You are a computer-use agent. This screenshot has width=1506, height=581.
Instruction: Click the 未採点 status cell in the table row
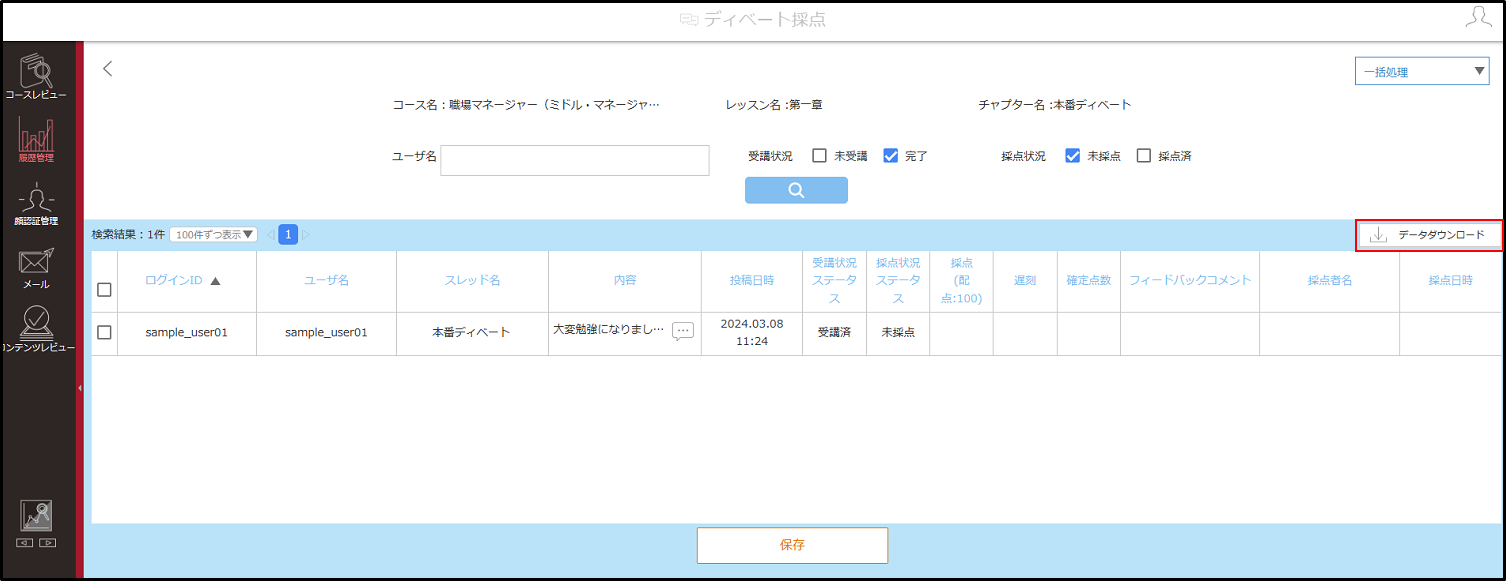tap(897, 333)
